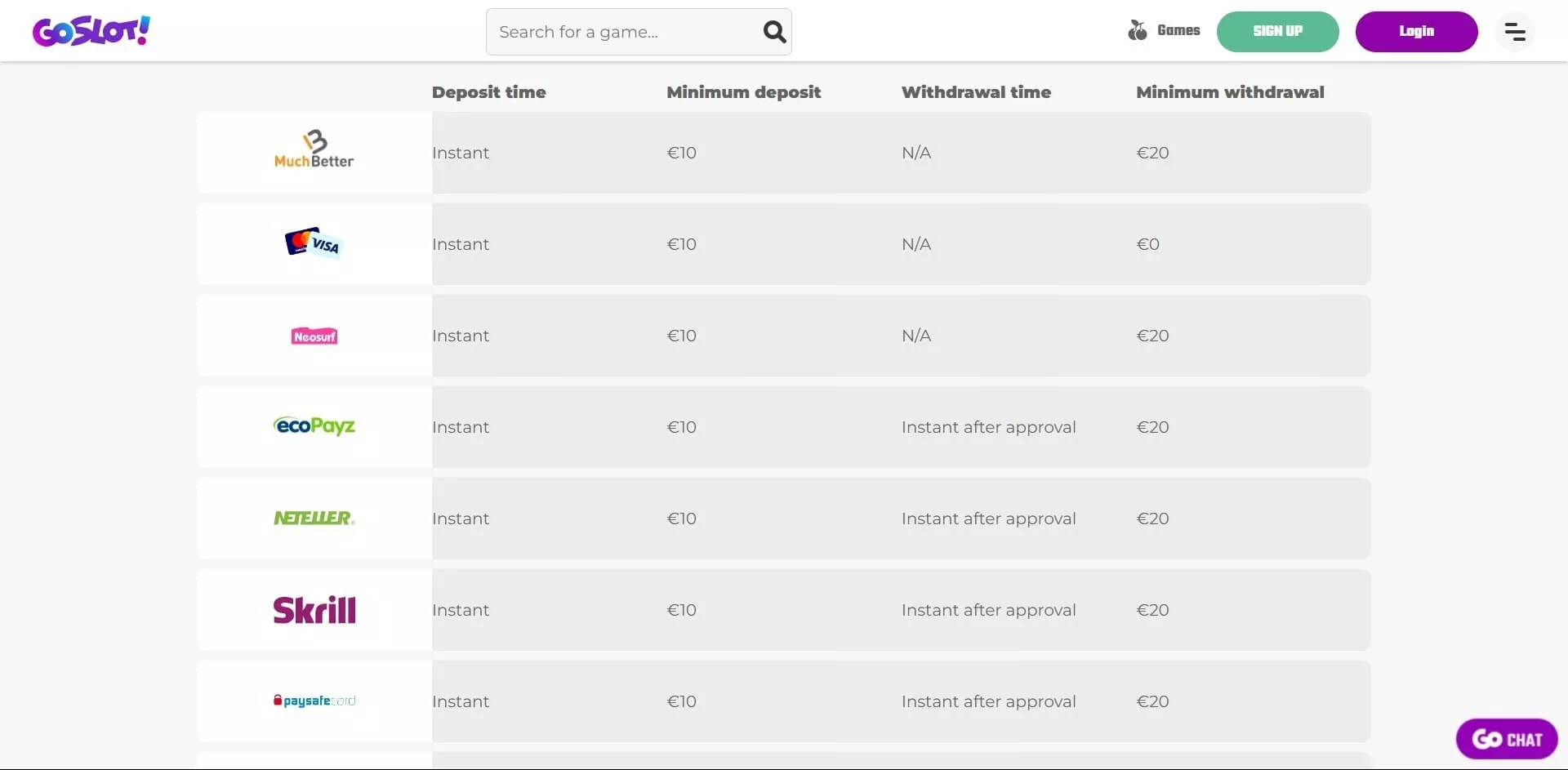
Task: Click the Visa Mastercard logo
Action: pyautogui.click(x=314, y=243)
